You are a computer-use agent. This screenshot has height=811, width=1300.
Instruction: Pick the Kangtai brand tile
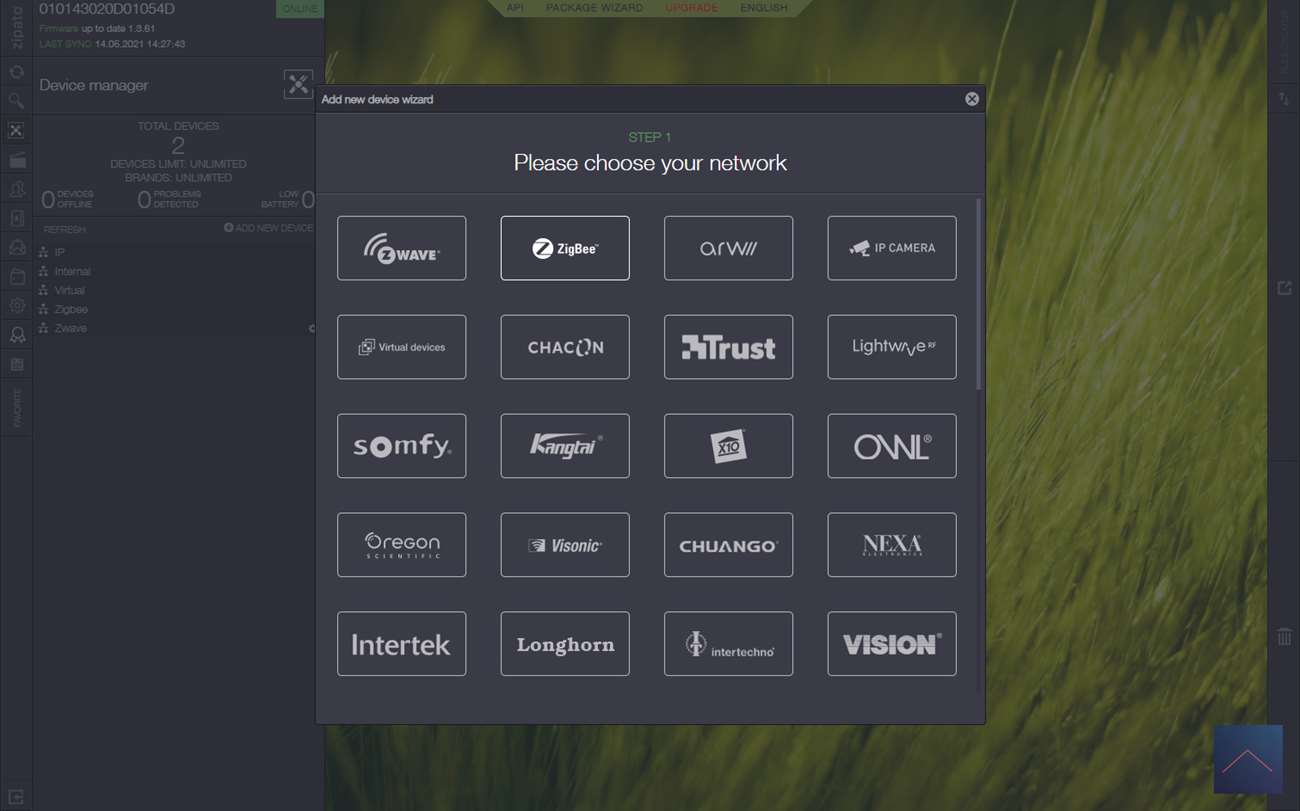pos(565,446)
